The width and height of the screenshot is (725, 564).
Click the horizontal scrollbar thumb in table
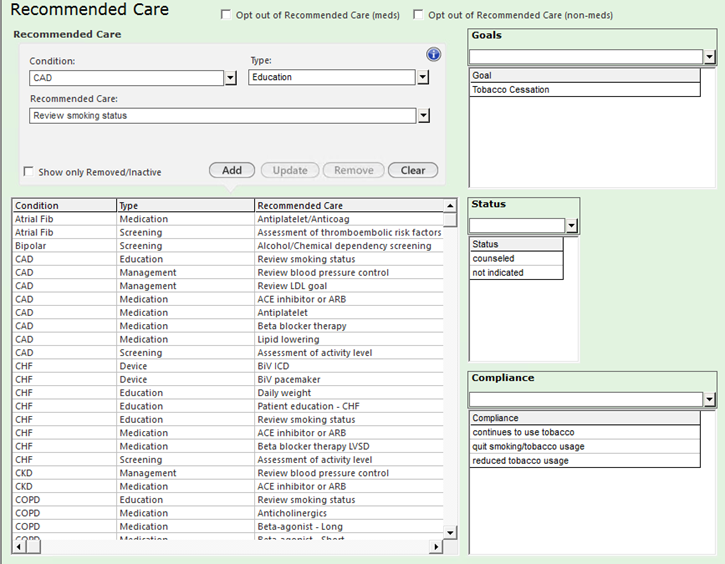[32, 547]
